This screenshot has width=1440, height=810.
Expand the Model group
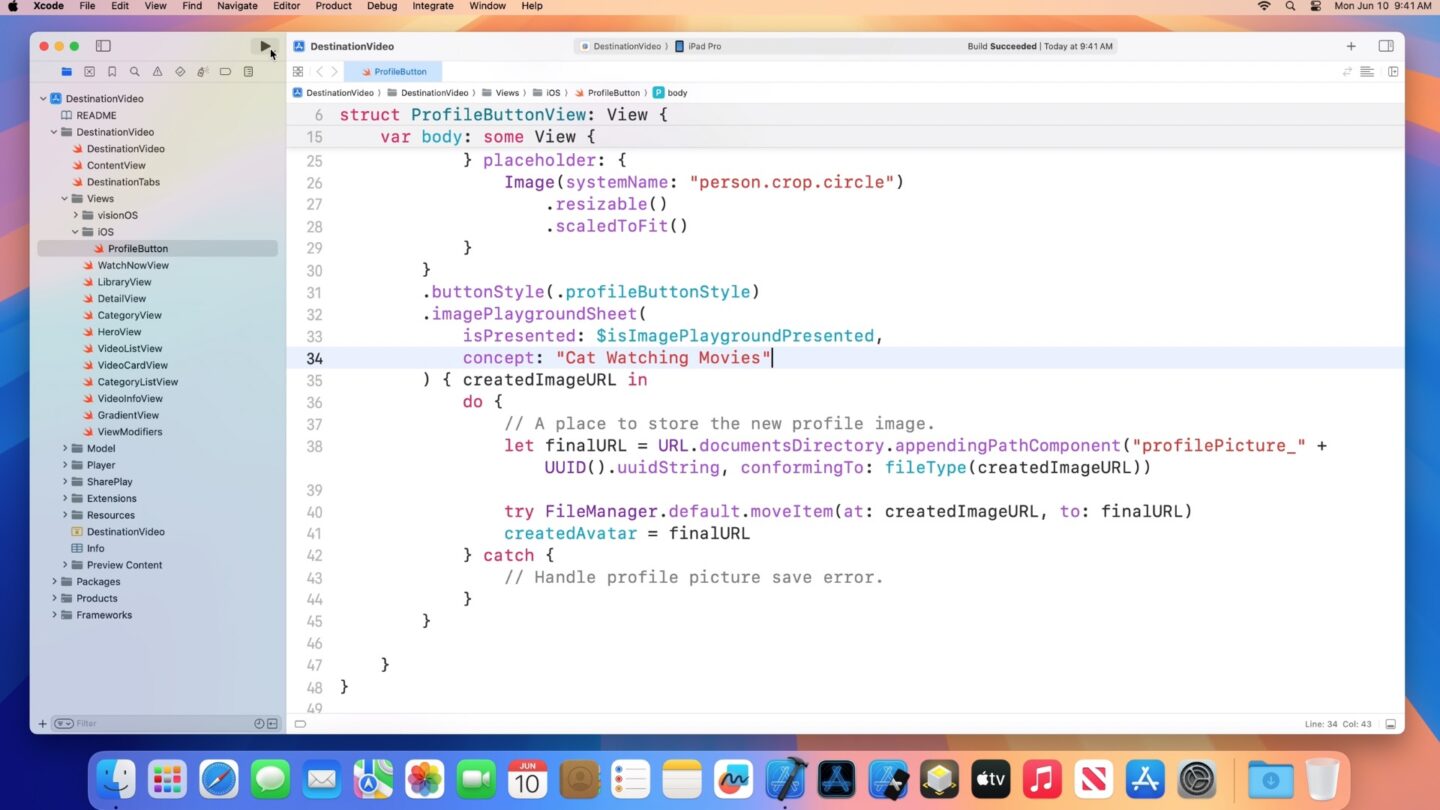click(64, 448)
